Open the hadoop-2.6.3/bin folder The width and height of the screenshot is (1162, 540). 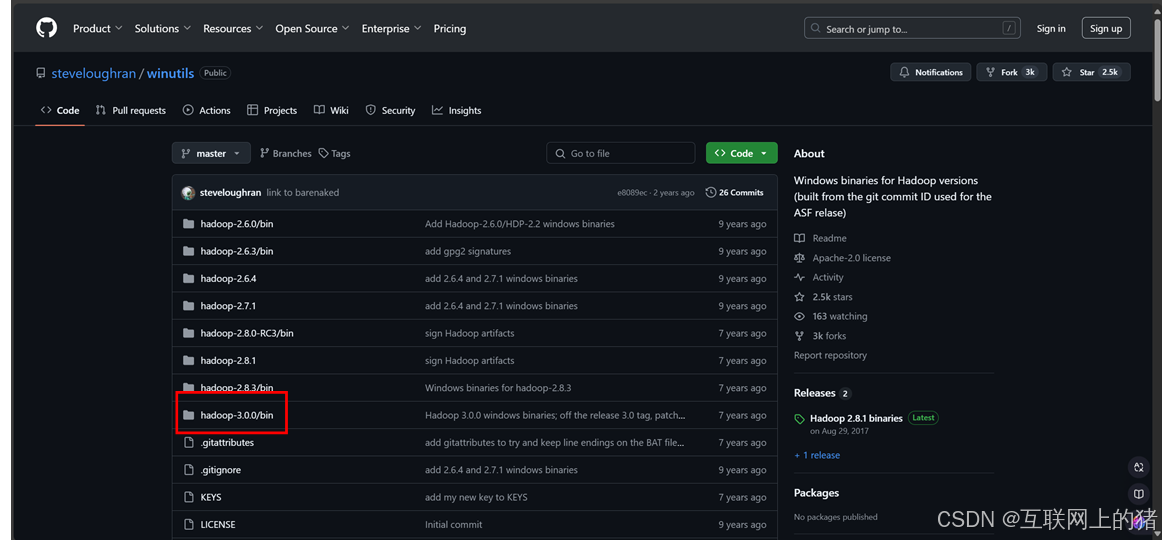click(x=236, y=251)
